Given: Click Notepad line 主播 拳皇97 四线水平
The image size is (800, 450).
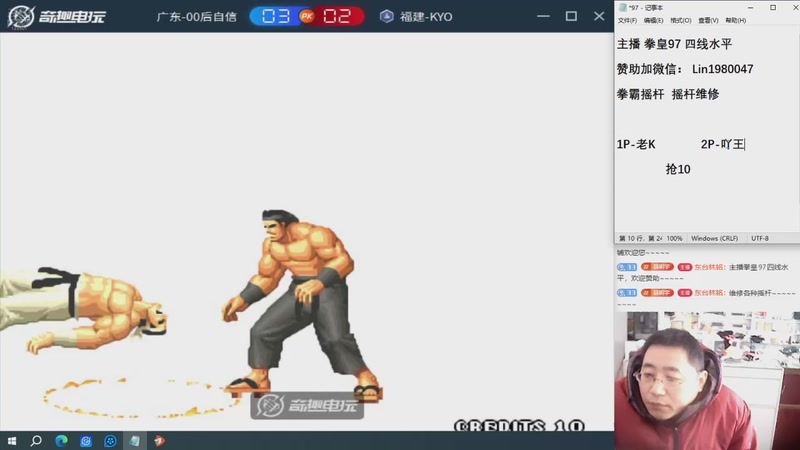Looking at the screenshot, I should [674, 44].
